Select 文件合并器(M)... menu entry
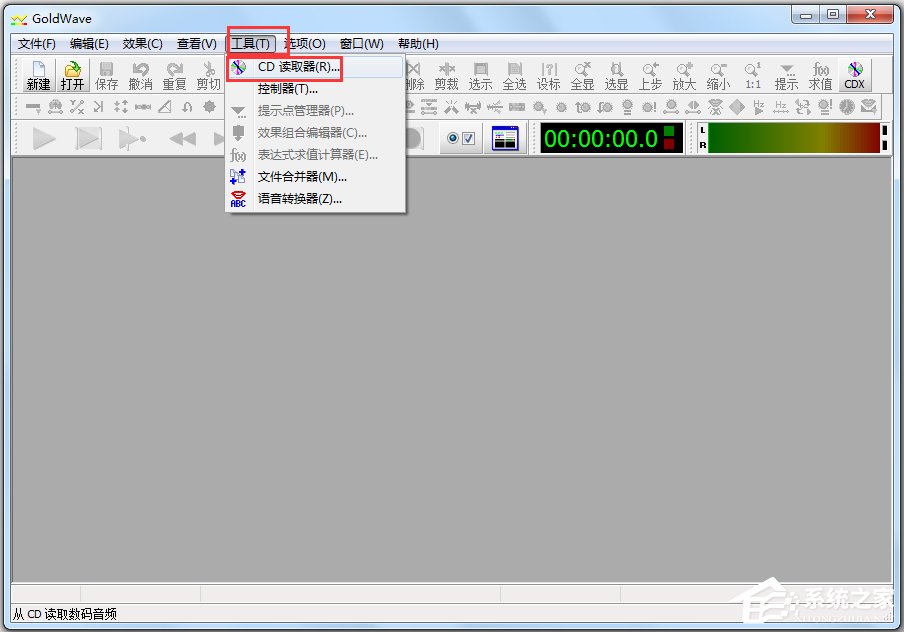The height and width of the screenshot is (632, 904). pos(315,176)
